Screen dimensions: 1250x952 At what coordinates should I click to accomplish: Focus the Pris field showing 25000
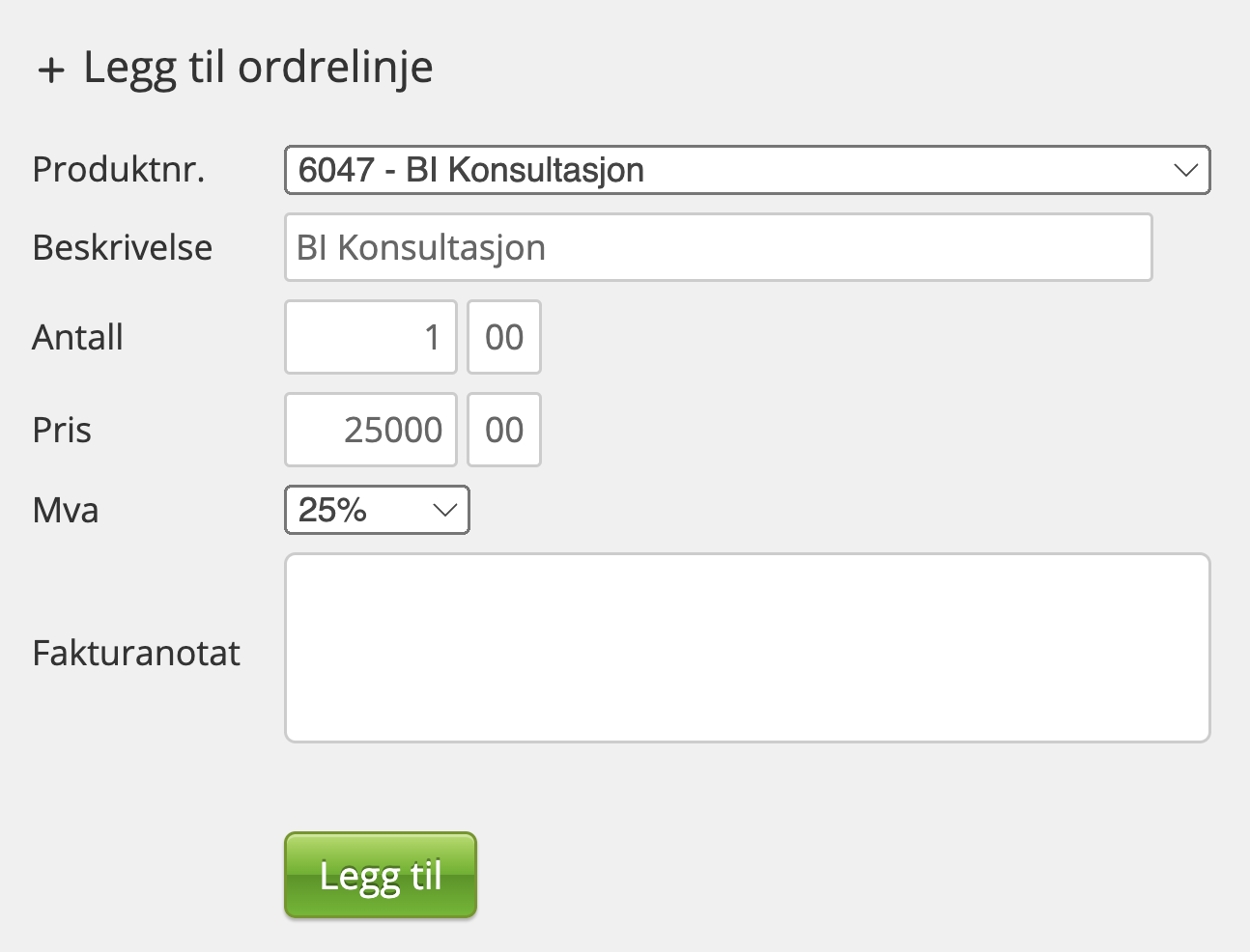(370, 430)
